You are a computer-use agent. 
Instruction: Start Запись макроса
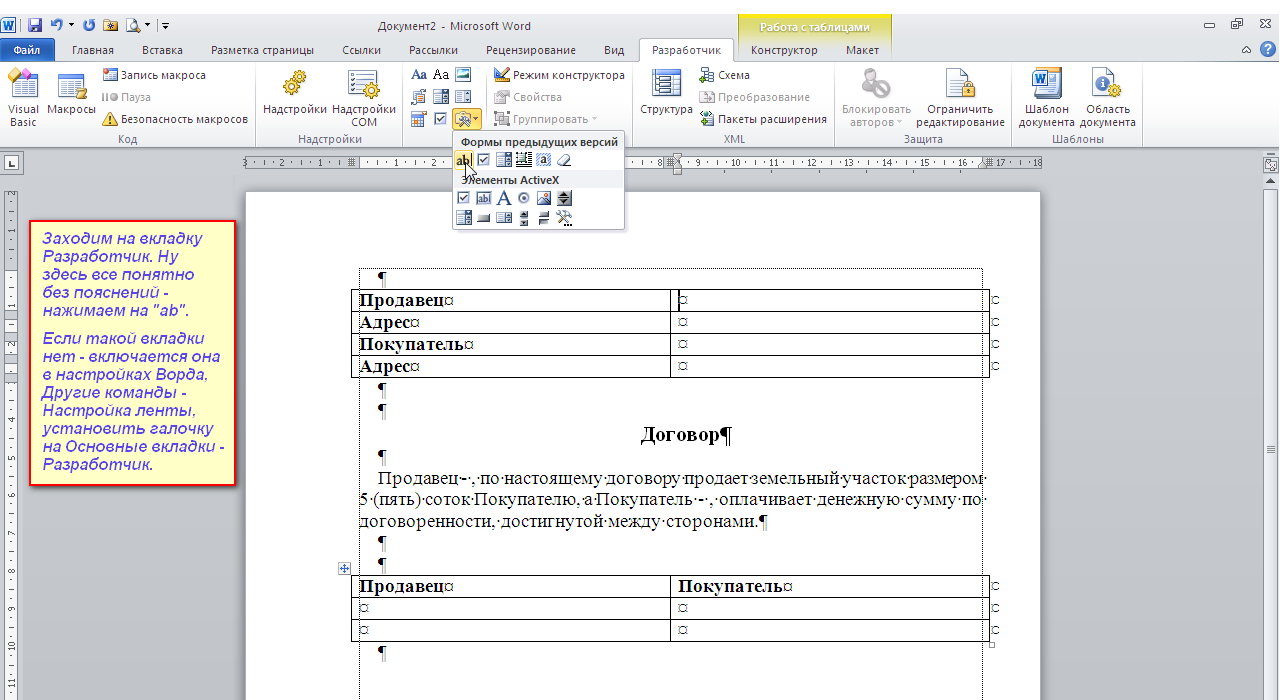[154, 75]
